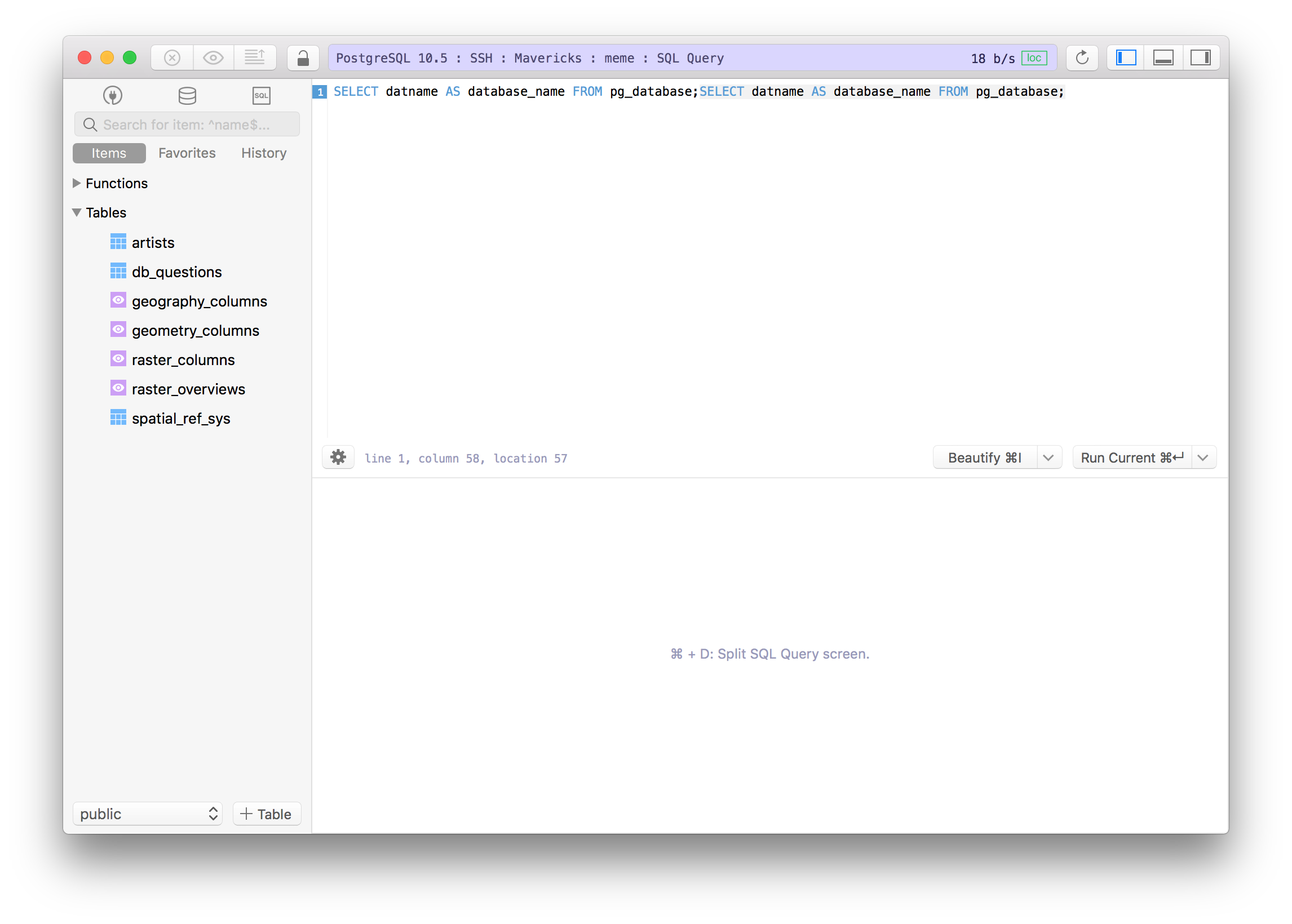Switch to the Favorites tab
This screenshot has height=924, width=1292.
point(187,153)
